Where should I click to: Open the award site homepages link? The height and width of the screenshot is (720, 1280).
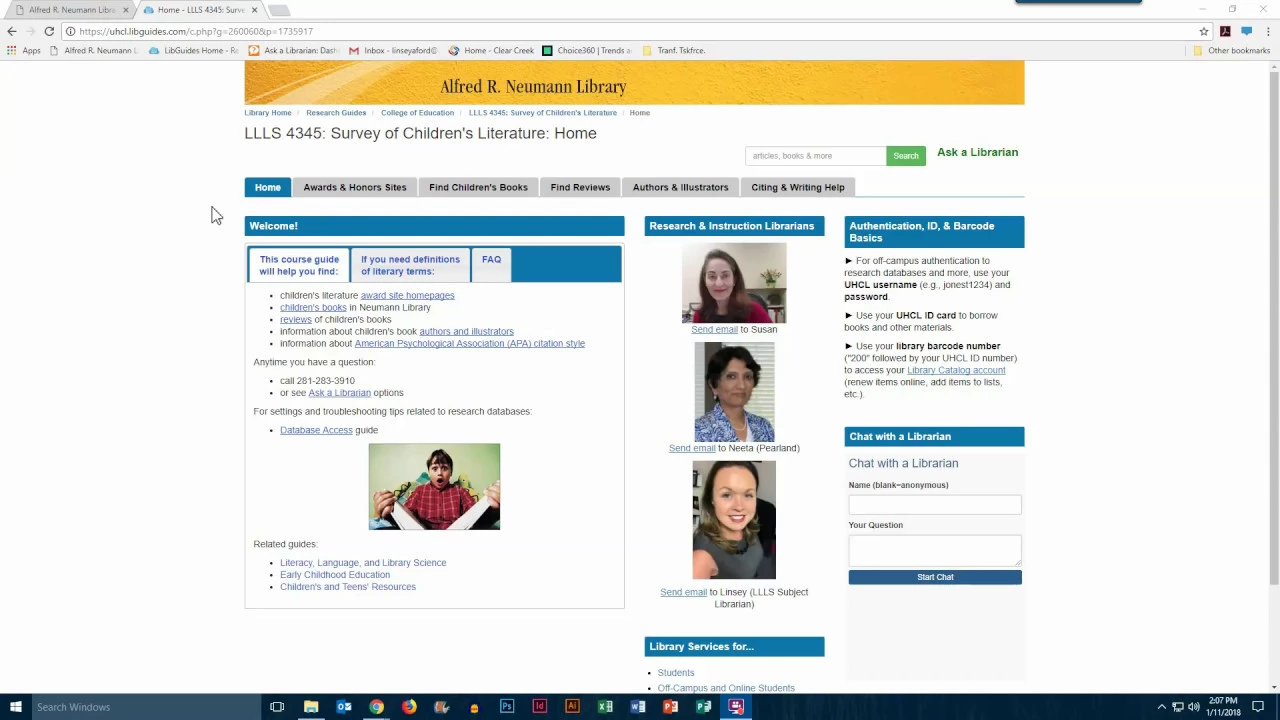pos(407,295)
